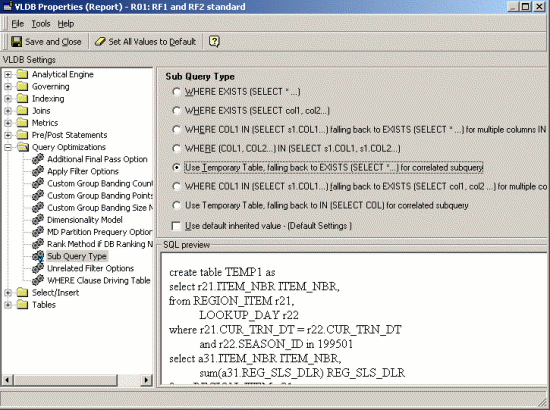
Task: Expand the Indexing tree node
Action: point(8,99)
